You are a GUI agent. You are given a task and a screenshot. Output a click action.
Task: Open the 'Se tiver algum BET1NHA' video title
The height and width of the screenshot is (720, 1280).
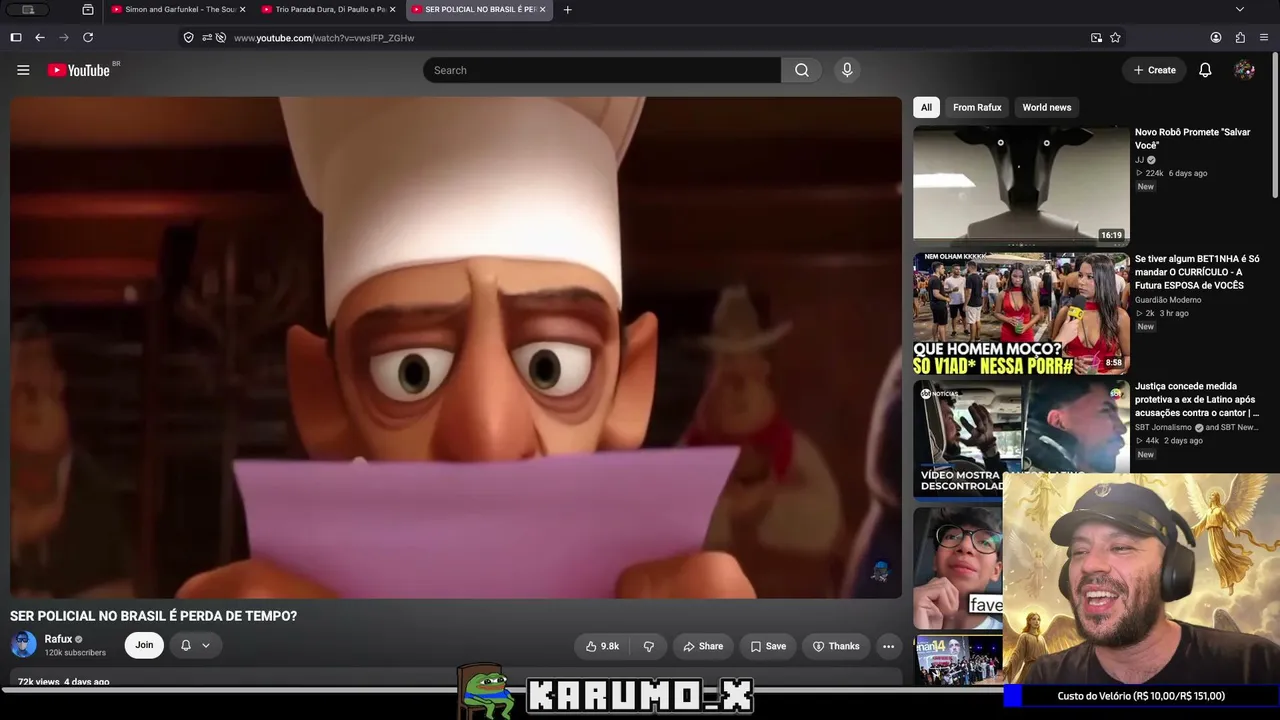pyautogui.click(x=1197, y=272)
